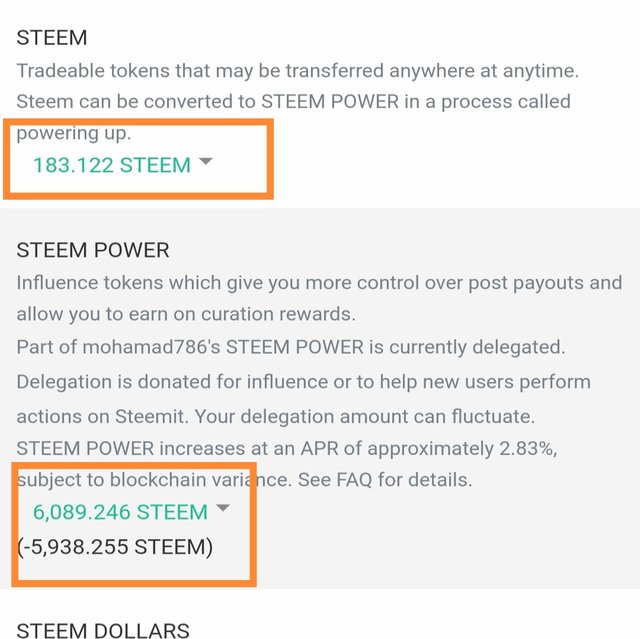Click the arrow beside 6,089.246 STEEM
Image resolution: width=640 pixels, height=639 pixels.
point(223,509)
